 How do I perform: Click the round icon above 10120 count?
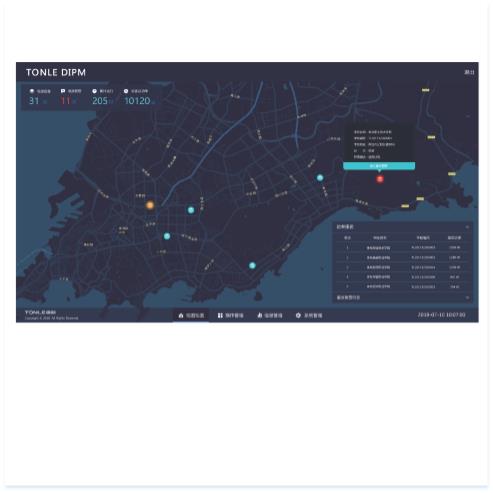[x=126, y=91]
